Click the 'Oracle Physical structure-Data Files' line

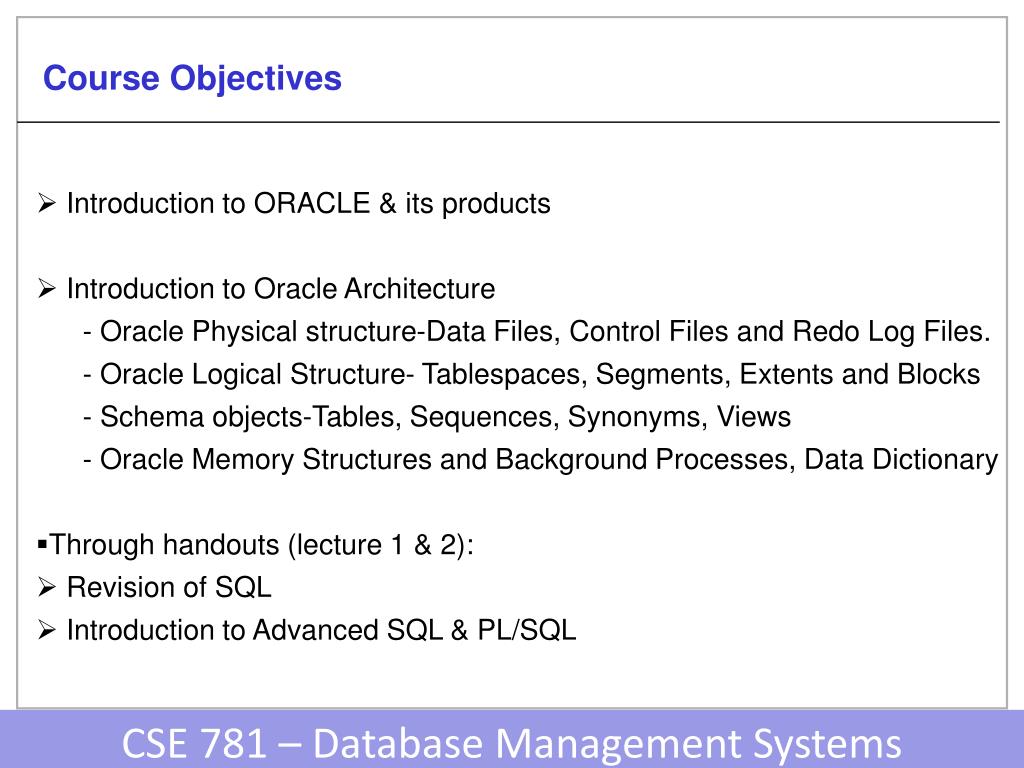pos(537,332)
